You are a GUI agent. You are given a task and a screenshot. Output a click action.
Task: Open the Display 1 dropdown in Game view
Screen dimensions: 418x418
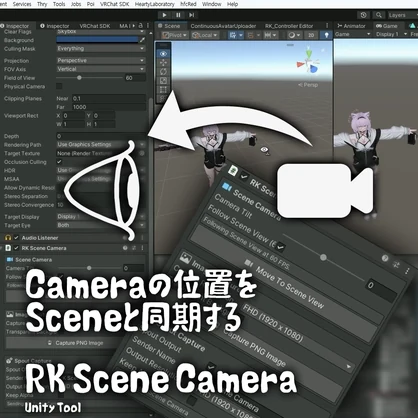click(391, 34)
